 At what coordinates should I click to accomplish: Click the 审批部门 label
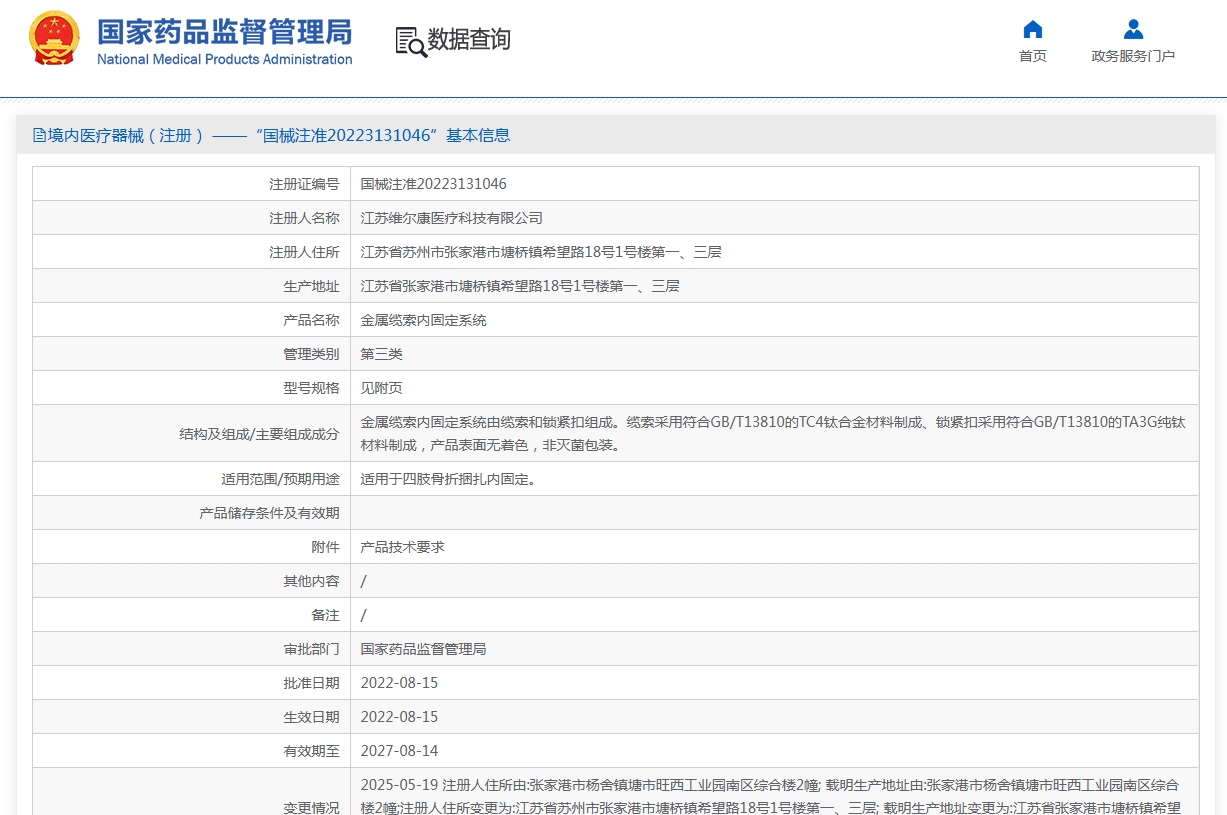311,649
